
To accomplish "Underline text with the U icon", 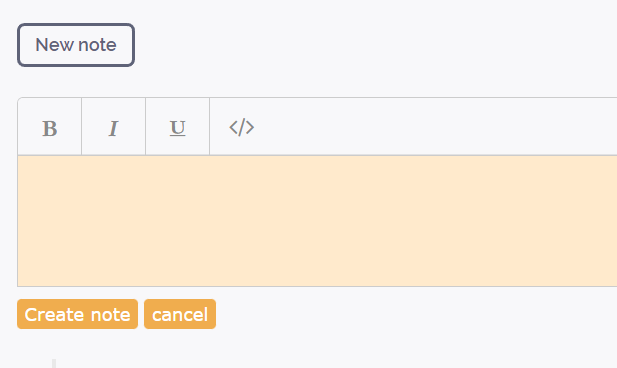I will coord(177,127).
